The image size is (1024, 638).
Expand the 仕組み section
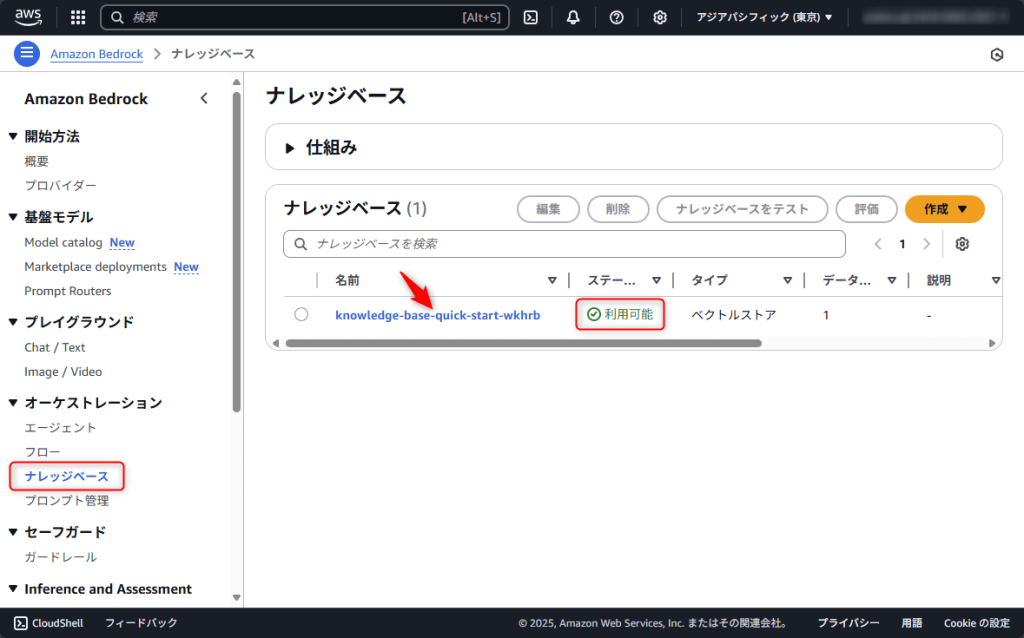(x=290, y=148)
